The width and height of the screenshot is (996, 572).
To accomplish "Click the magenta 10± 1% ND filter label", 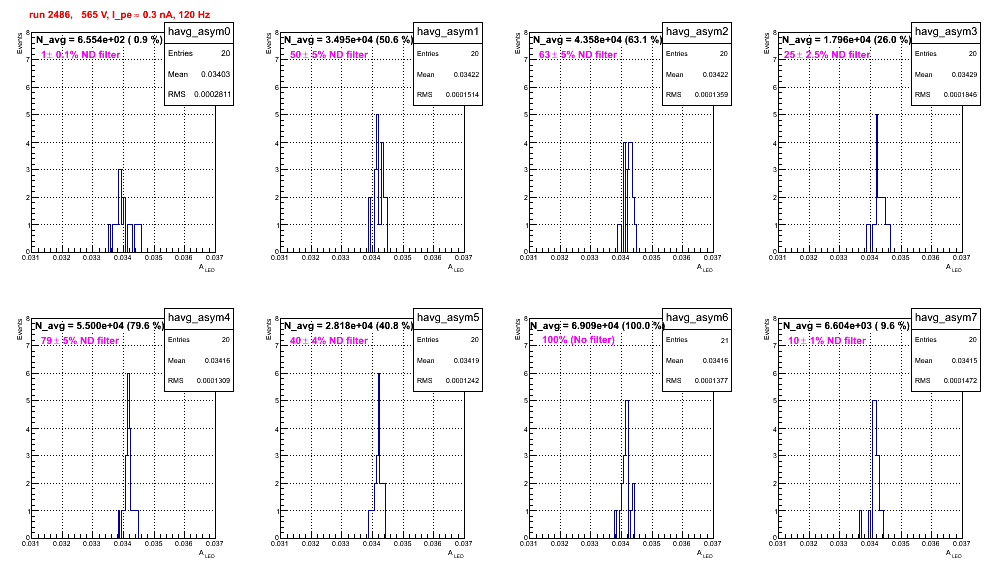I will coord(827,341).
